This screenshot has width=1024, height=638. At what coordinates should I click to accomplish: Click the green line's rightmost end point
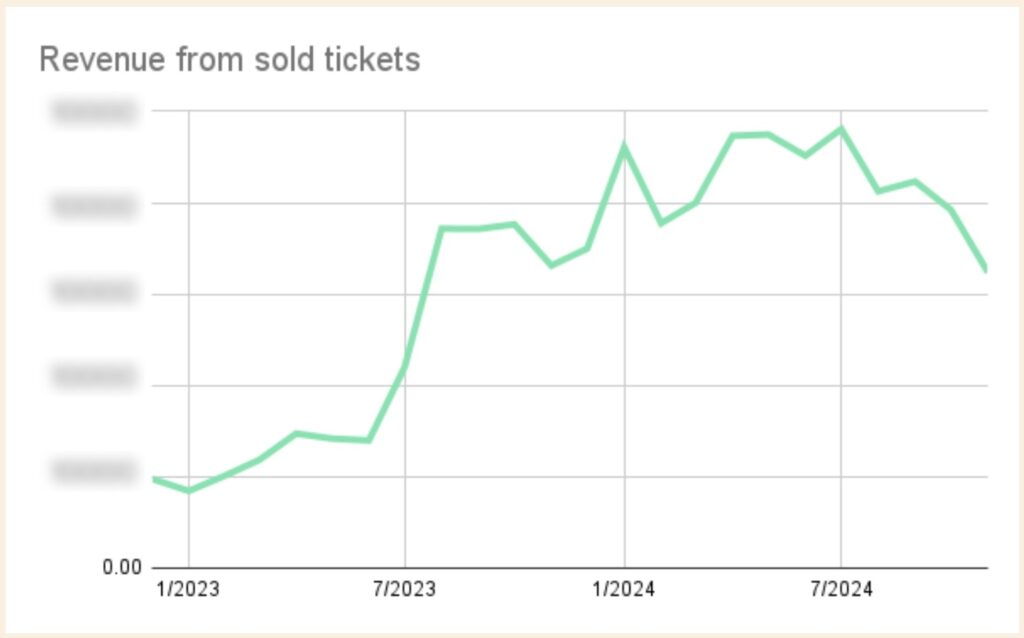point(986,270)
